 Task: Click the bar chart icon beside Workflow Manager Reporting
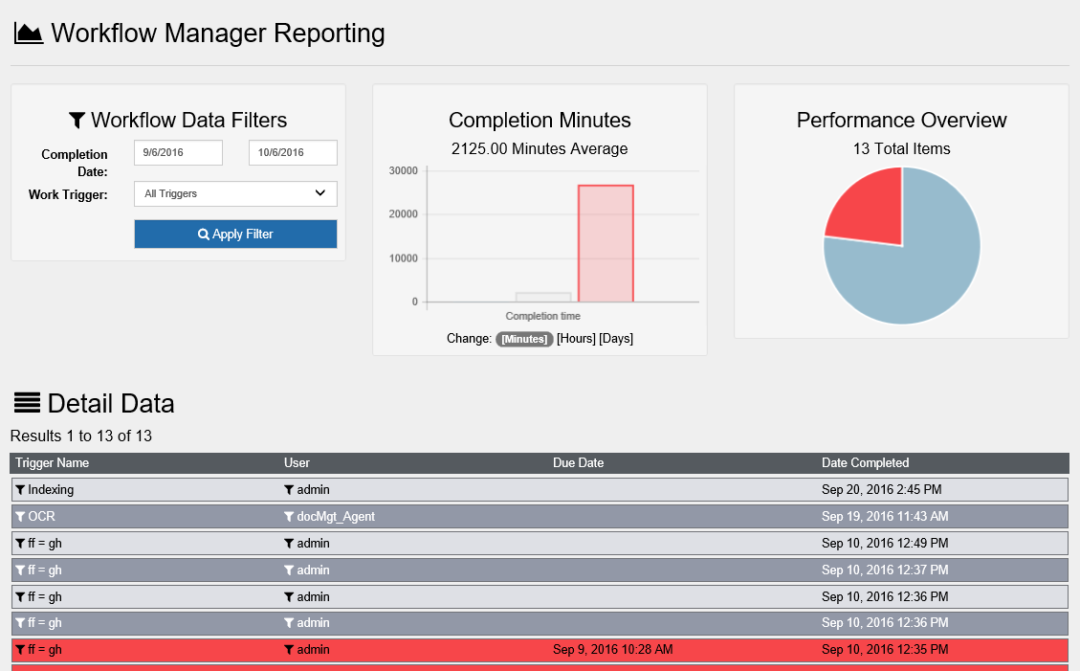pyautogui.click(x=27, y=32)
